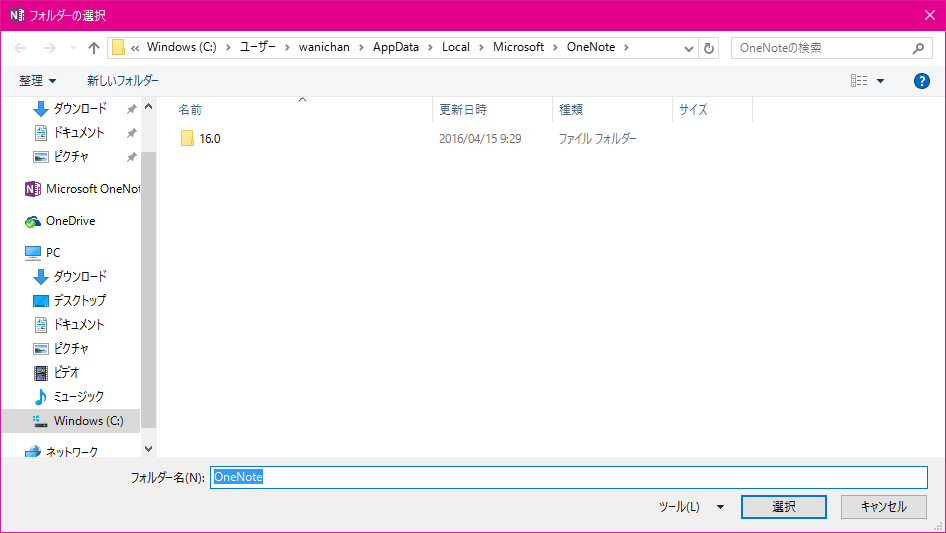Jump to Local in breadcrumb path
This screenshot has width=946, height=533.
click(456, 47)
